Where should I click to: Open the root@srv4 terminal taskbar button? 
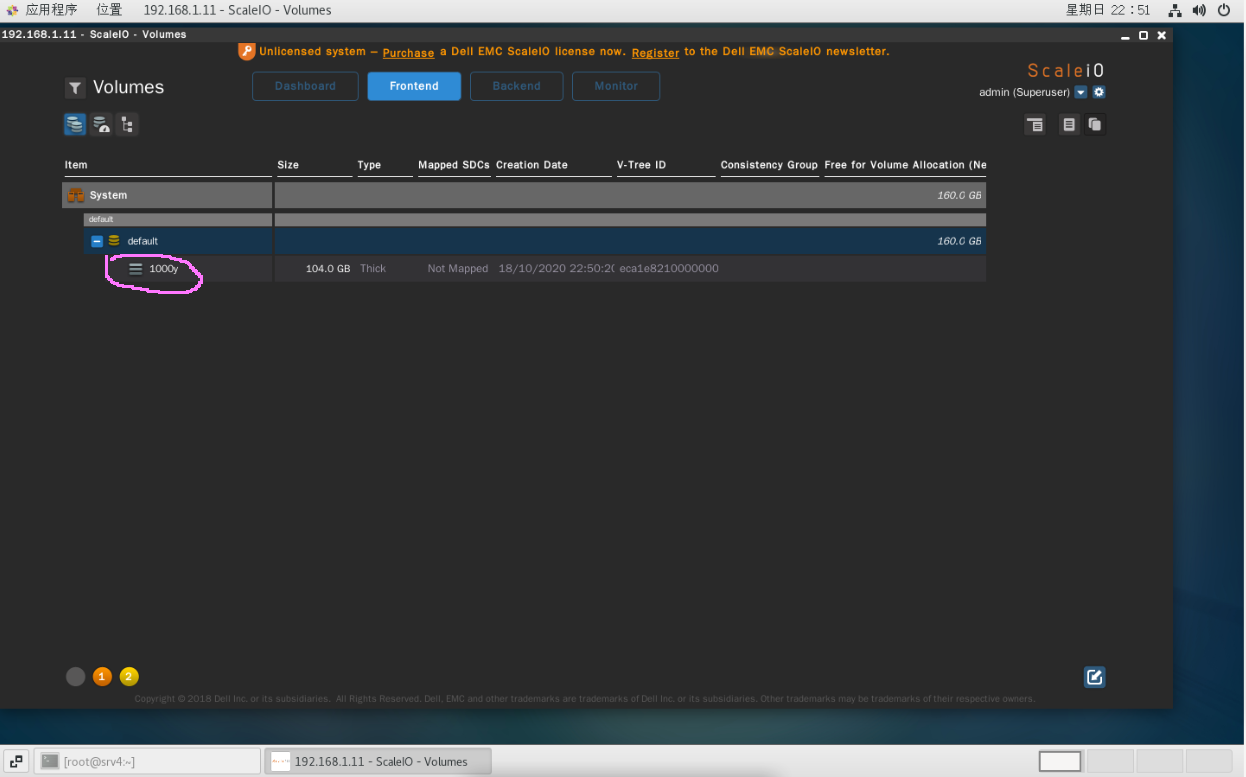[148, 761]
